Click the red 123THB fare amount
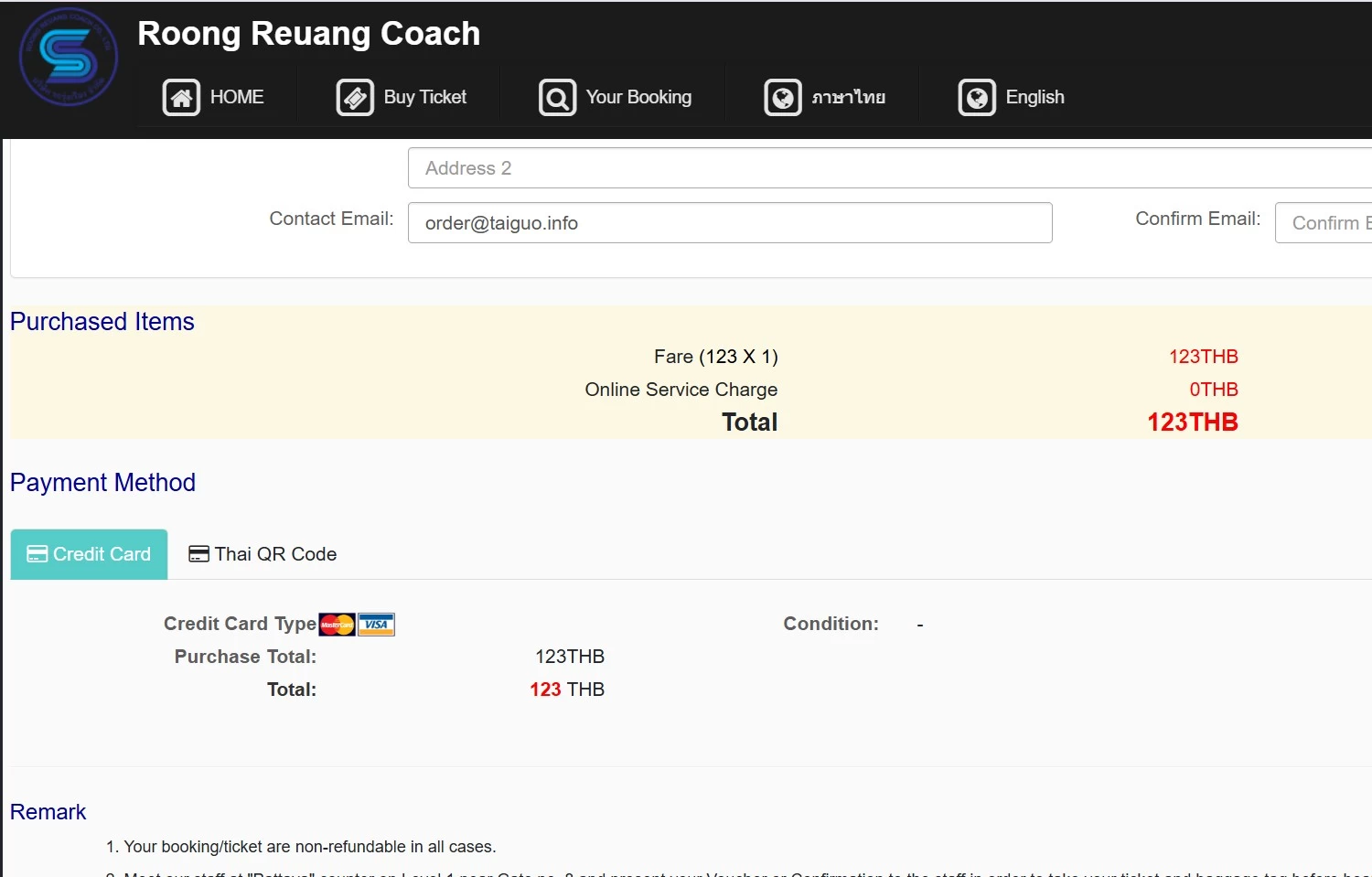Viewport: 1372px width, 877px height. [1204, 357]
